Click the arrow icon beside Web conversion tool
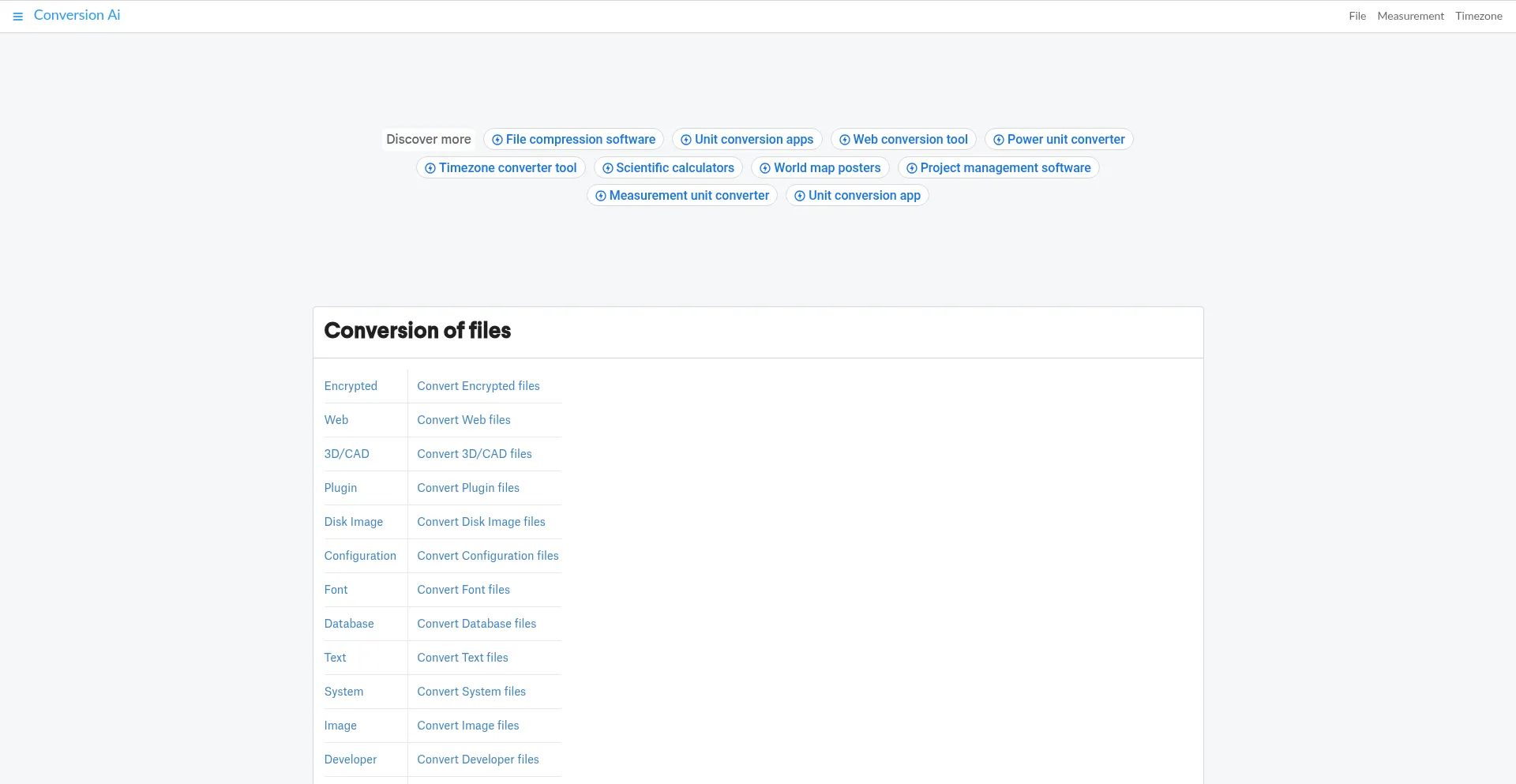 (845, 140)
